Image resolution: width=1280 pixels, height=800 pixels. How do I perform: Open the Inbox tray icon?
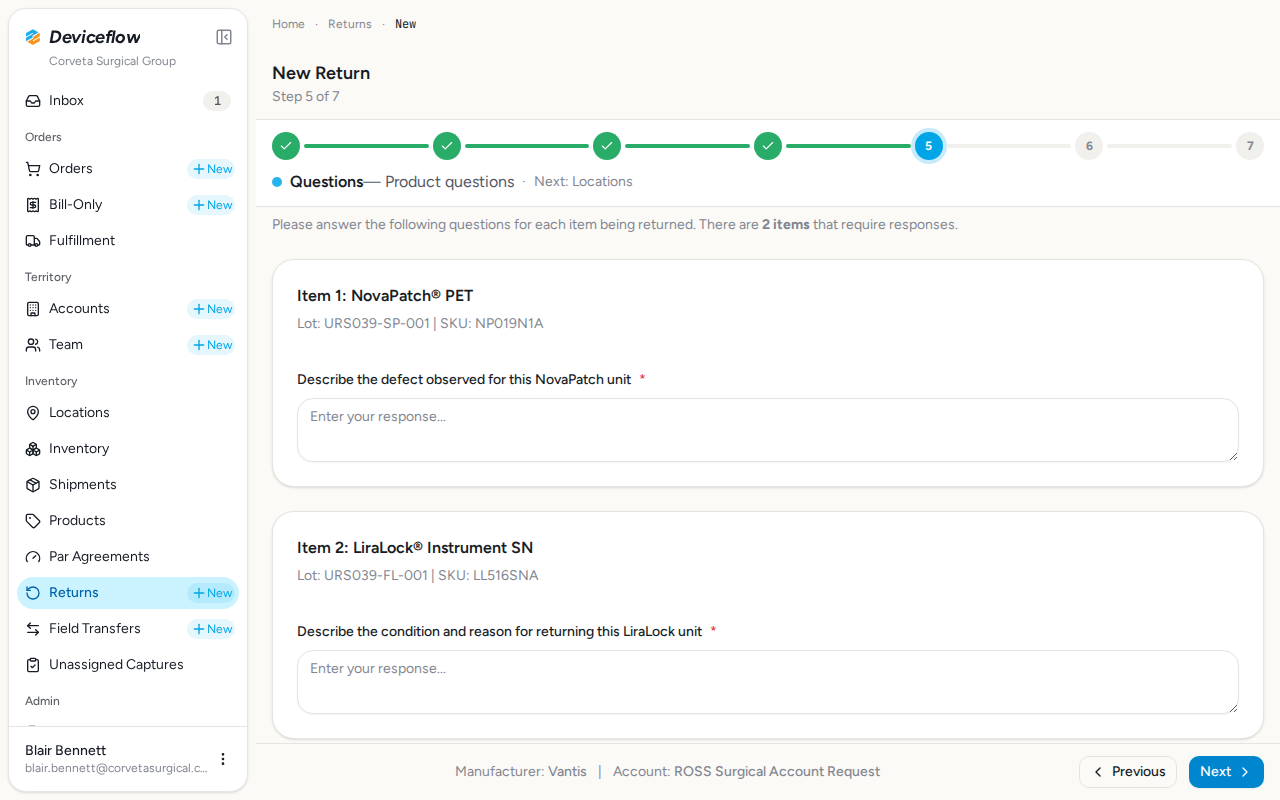[33, 101]
